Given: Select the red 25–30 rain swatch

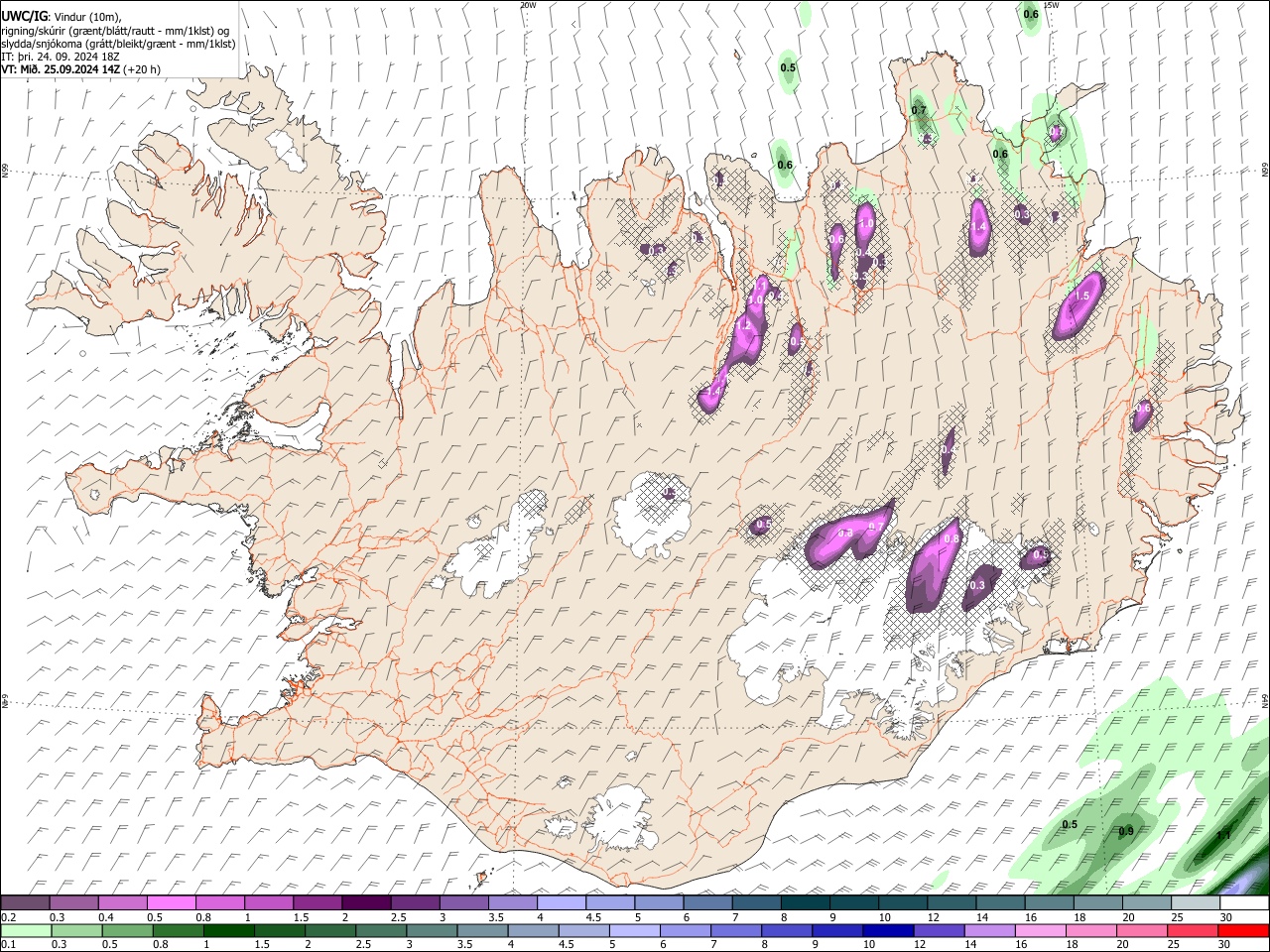Looking at the screenshot, I should [x=1195, y=930].
